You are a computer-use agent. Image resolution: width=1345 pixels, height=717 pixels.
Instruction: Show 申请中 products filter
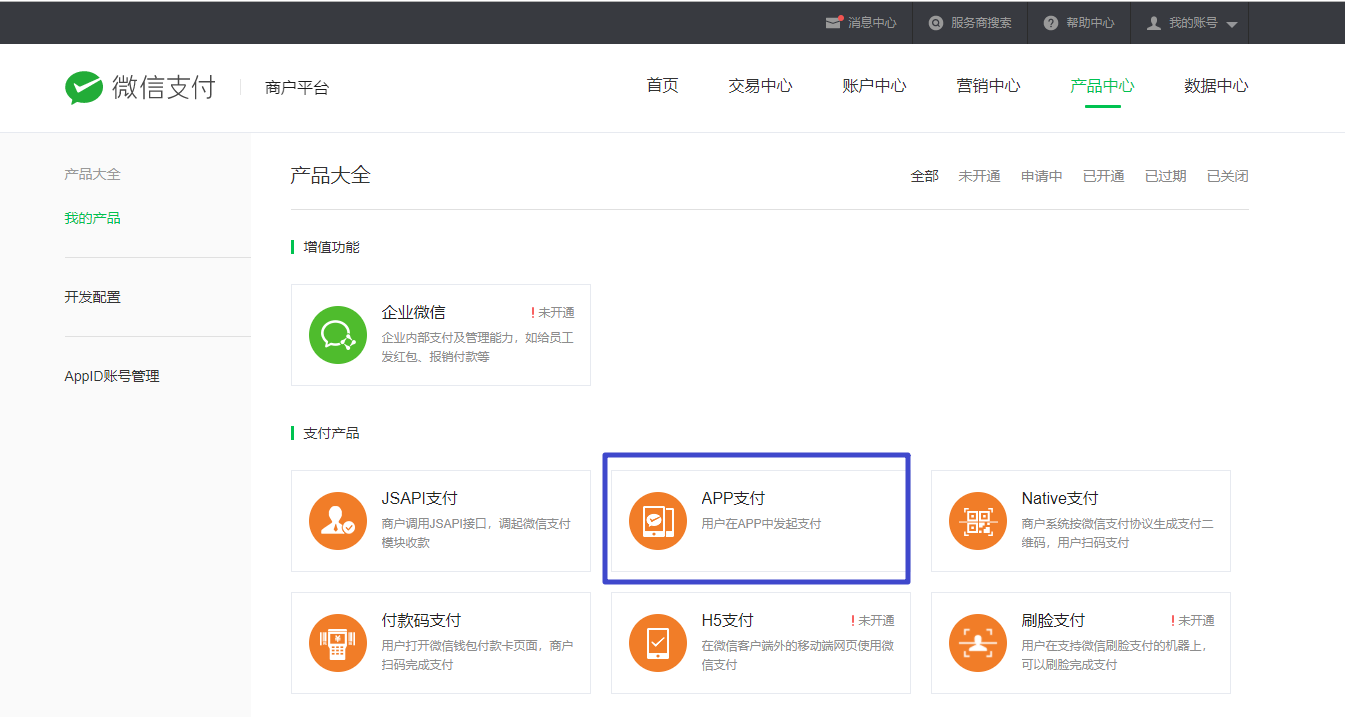[1041, 176]
